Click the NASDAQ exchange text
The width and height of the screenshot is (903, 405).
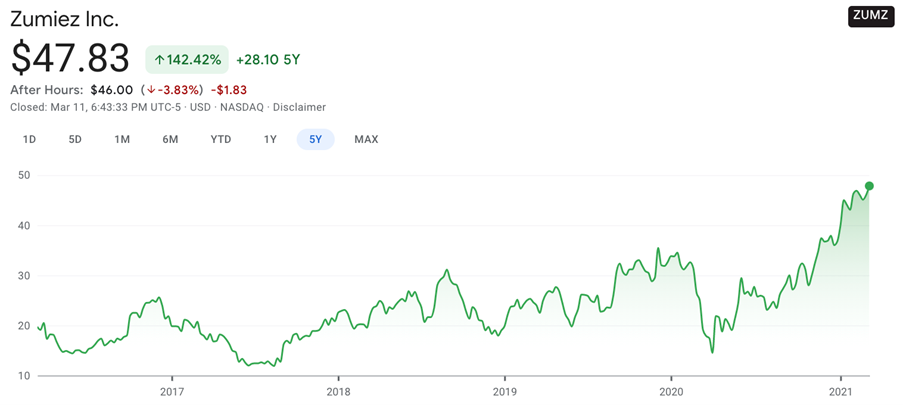coord(242,107)
